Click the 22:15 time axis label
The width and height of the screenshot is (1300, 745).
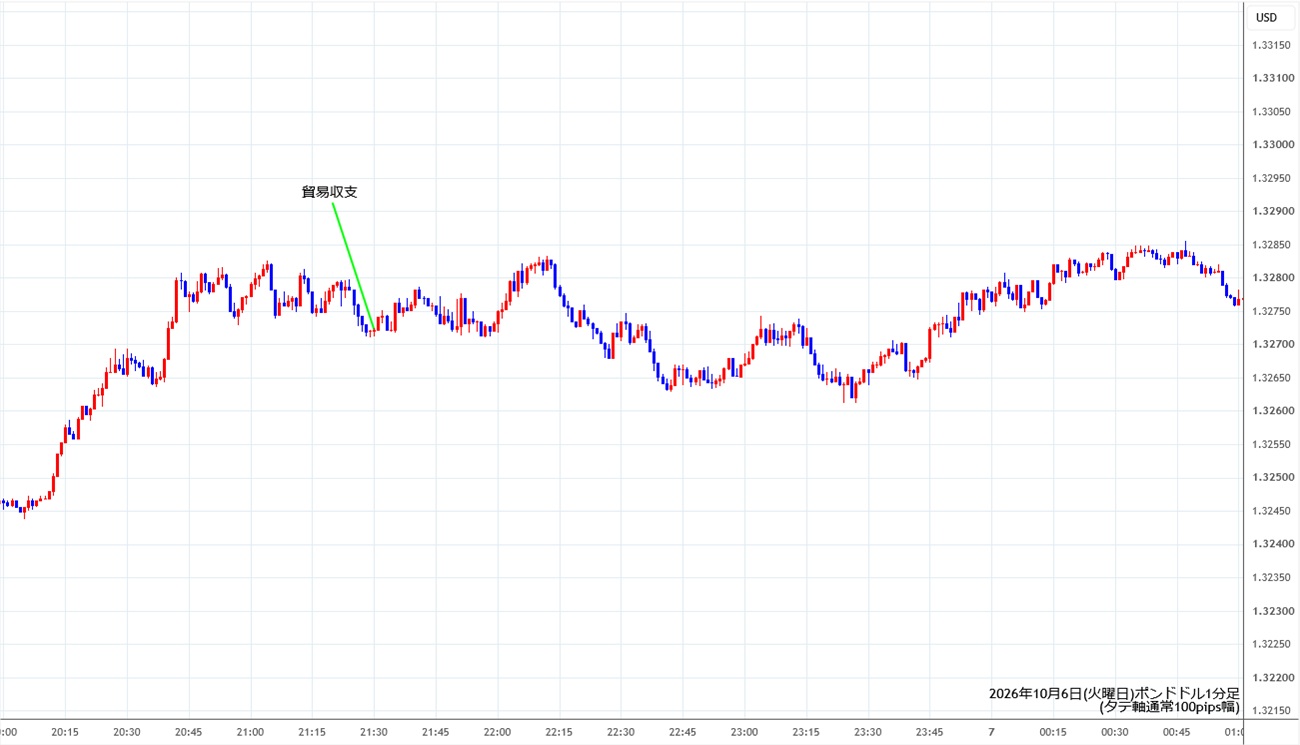559,732
